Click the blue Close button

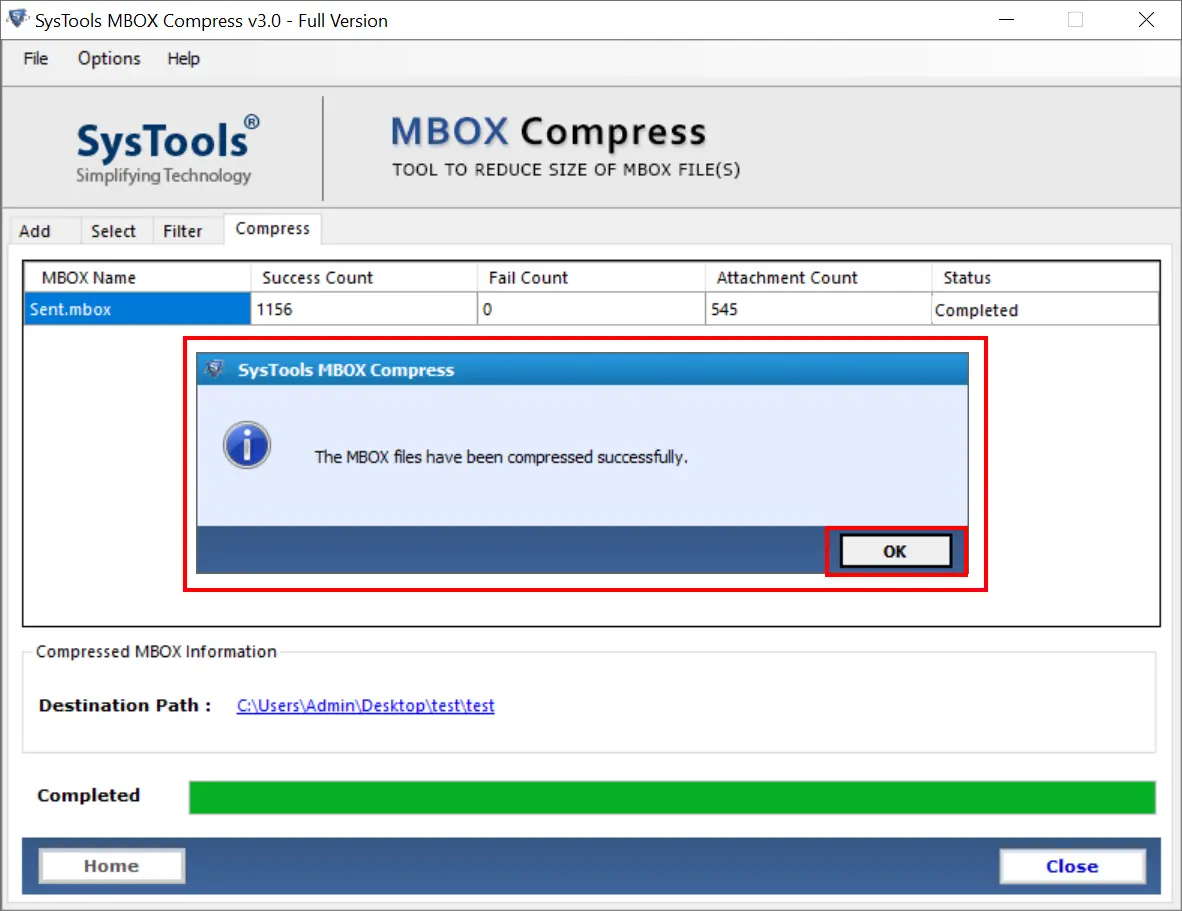coord(1072,867)
